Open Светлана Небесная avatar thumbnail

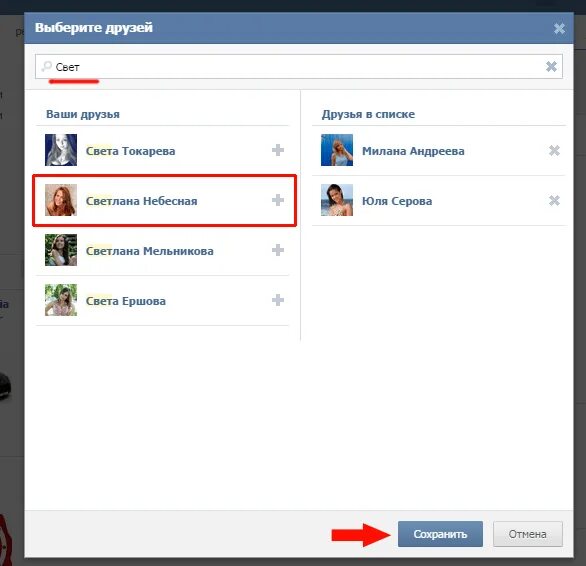(x=61, y=200)
